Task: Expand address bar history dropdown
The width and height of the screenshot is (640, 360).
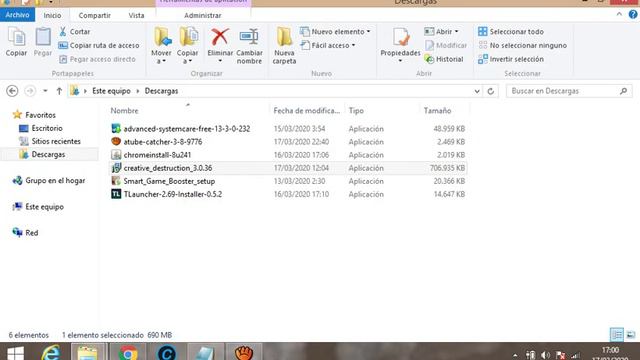Action: (x=477, y=91)
